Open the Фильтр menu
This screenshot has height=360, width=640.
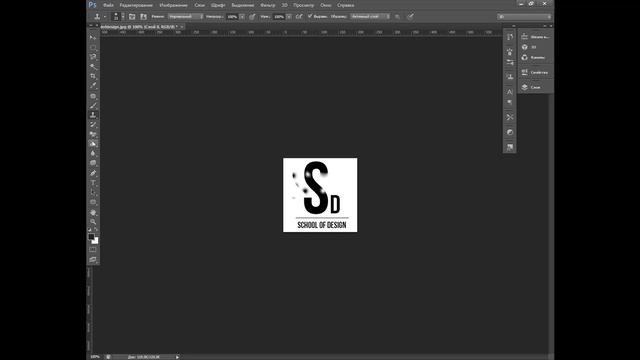pos(268,5)
